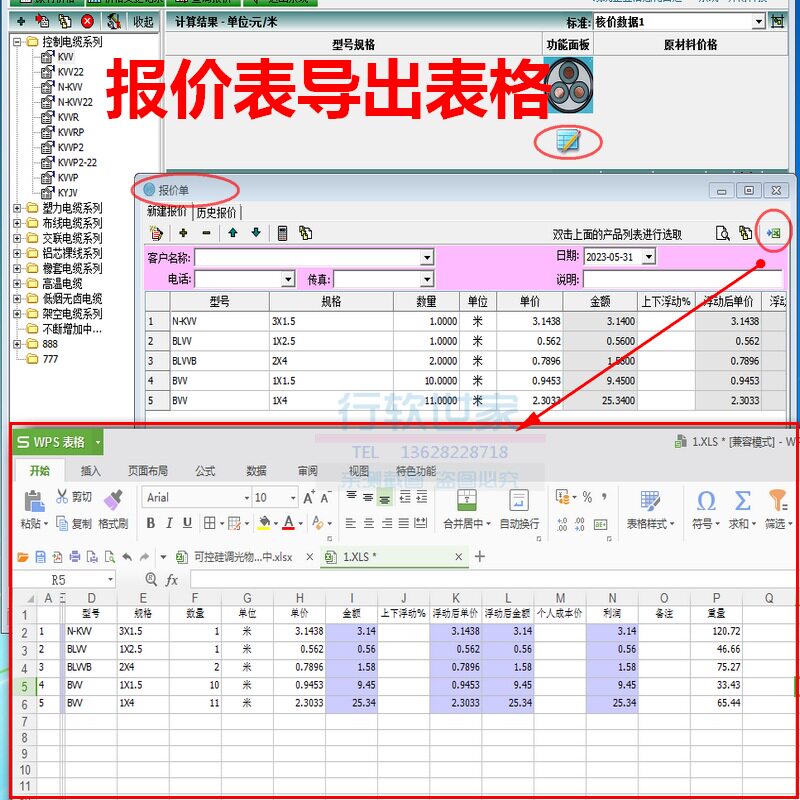The height and width of the screenshot is (800, 800).
Task: Click the fill color yellow swatch button
Action: [264, 523]
